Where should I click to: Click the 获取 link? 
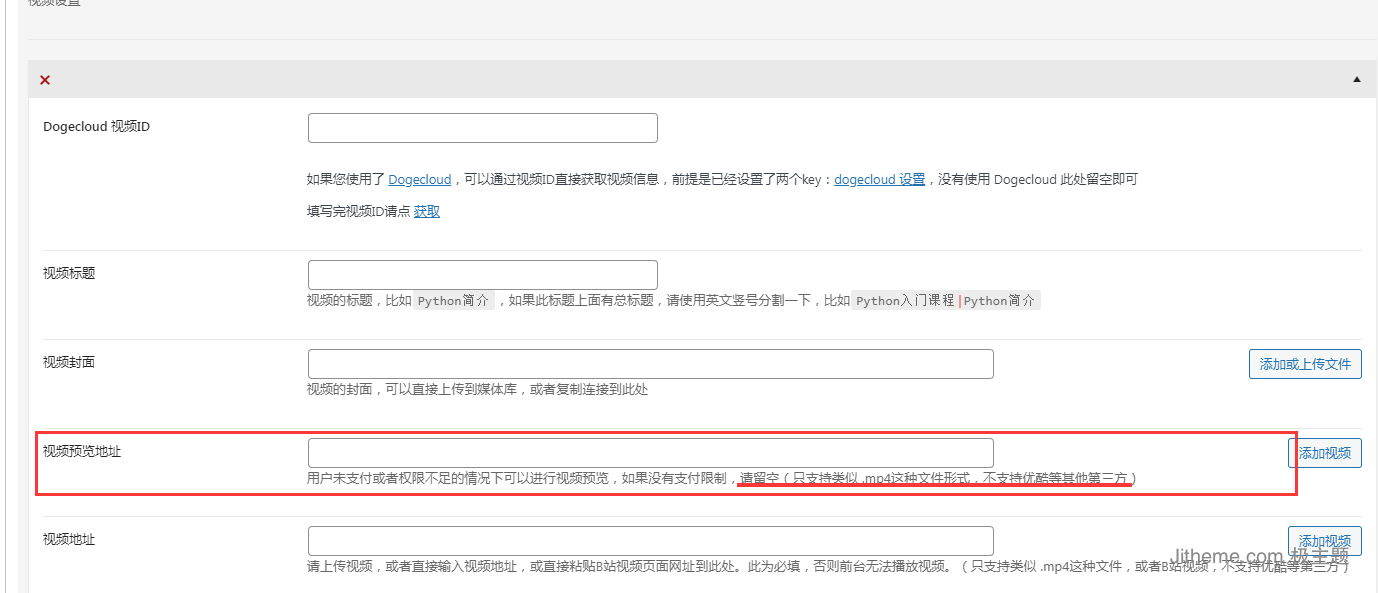[427, 212]
